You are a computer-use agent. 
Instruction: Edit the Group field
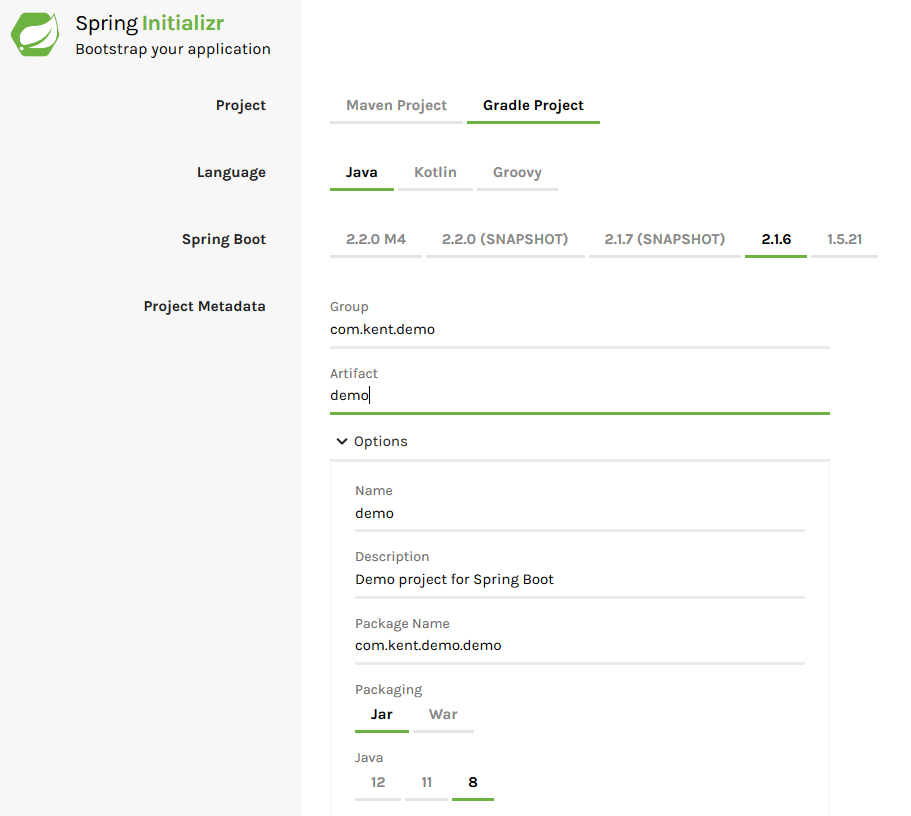[580, 328]
